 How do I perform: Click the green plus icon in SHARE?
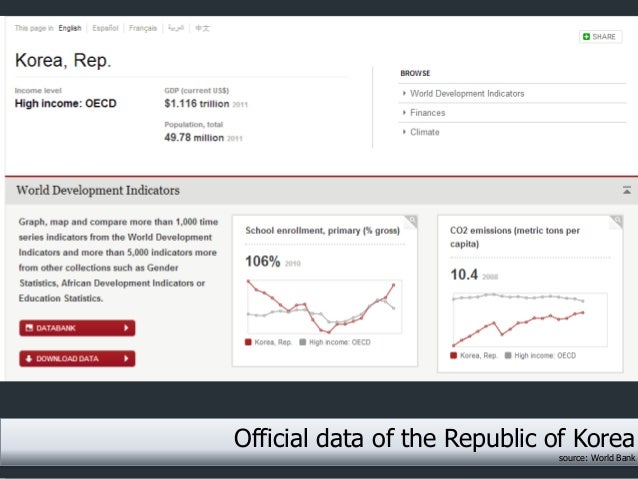586,37
